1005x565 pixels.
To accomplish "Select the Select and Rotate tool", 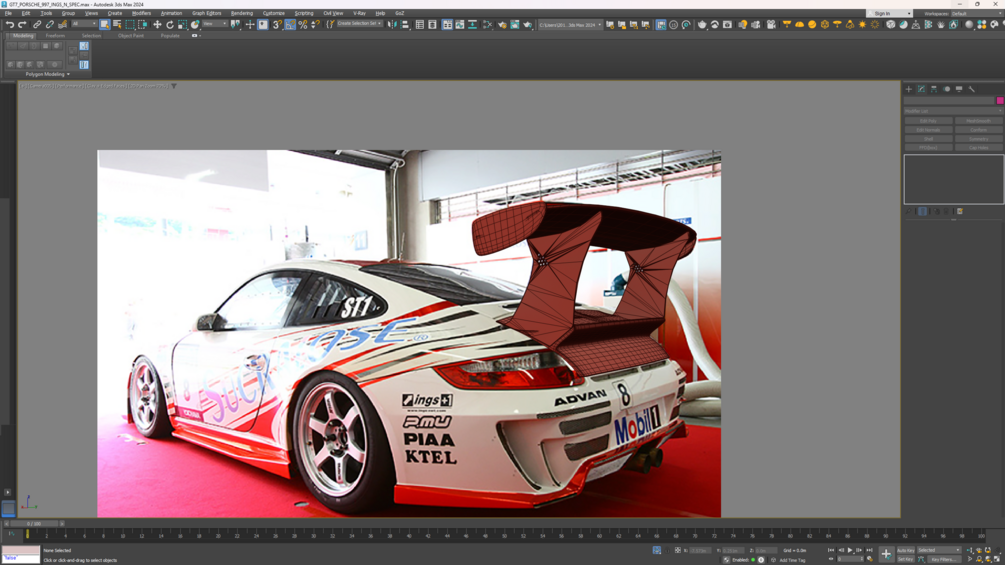I will tap(170, 24).
